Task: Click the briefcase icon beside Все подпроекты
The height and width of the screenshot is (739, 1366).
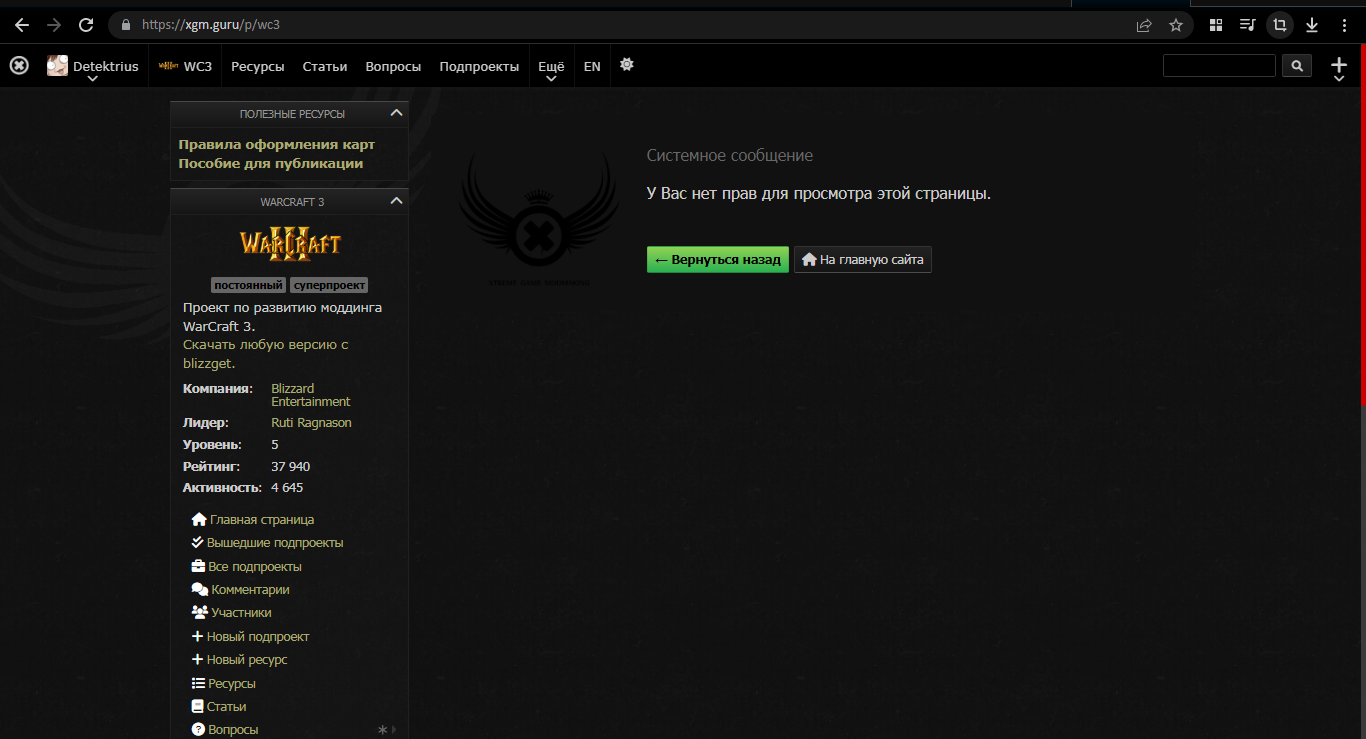Action: [x=198, y=567]
